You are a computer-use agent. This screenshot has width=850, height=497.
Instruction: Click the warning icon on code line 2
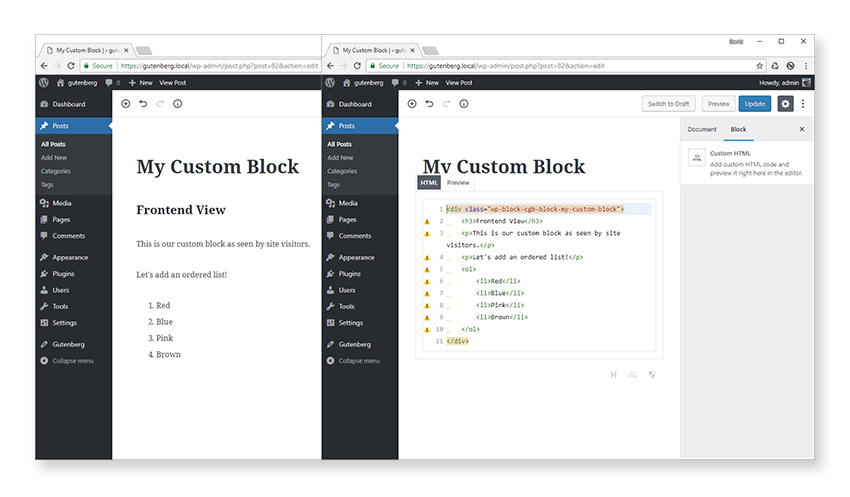point(427,221)
